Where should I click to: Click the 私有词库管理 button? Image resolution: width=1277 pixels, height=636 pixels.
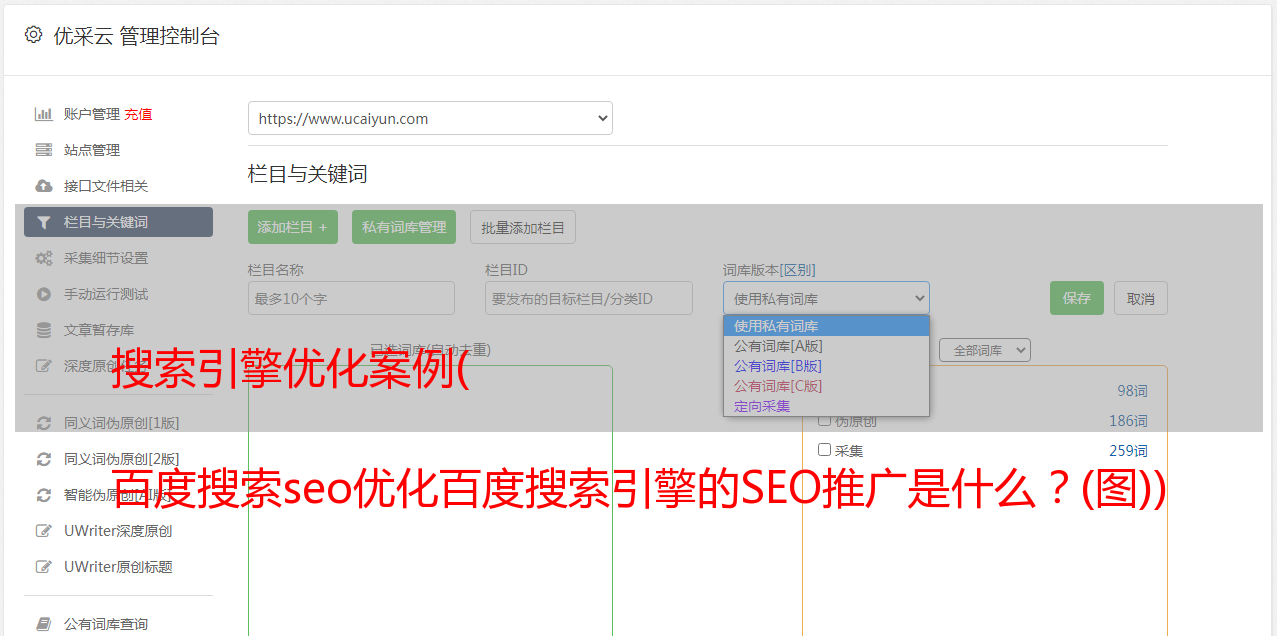point(404,227)
